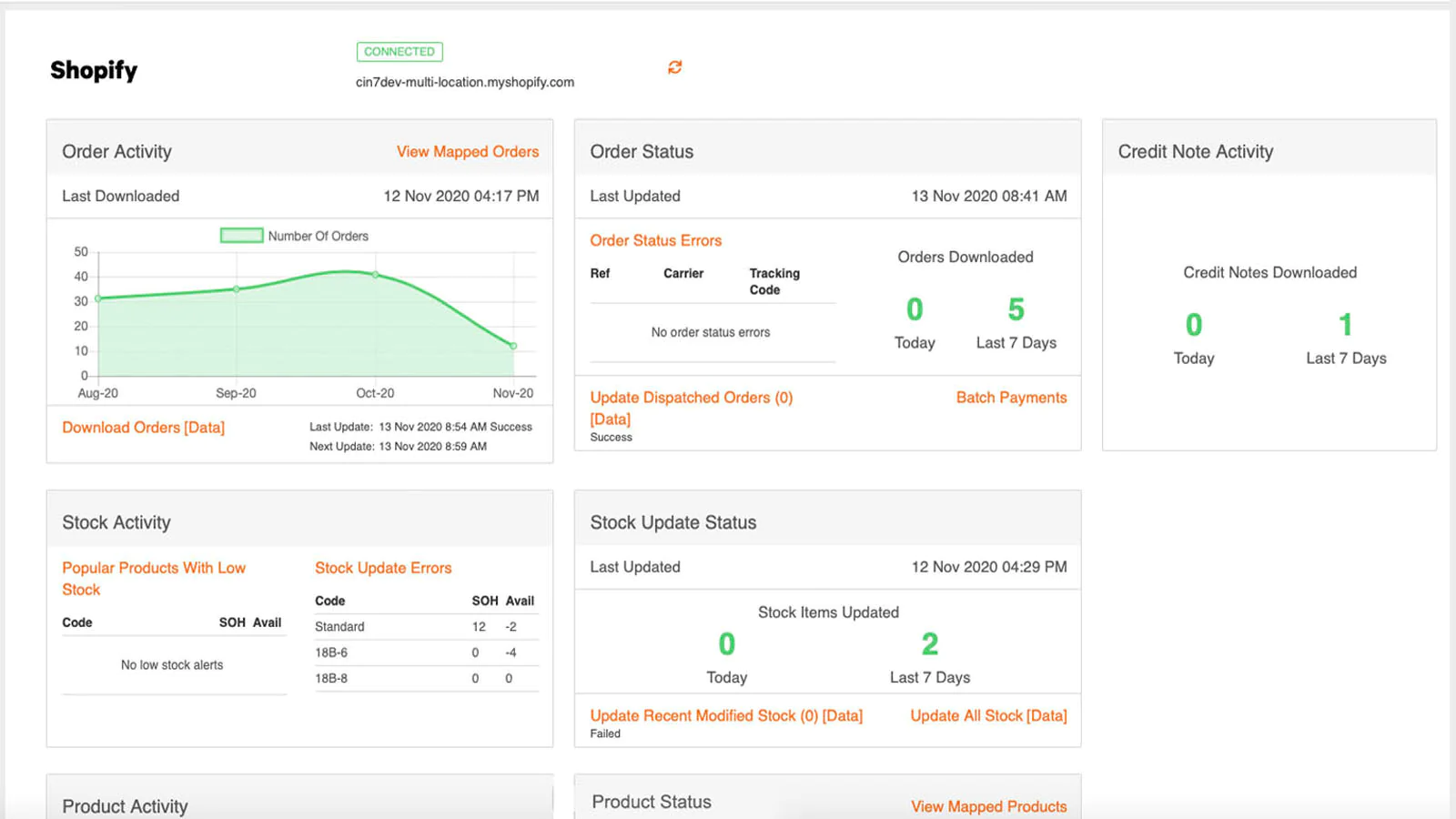Image resolution: width=1456 pixels, height=819 pixels.
Task: Click the Last 7 Days orders count 5
Action: click(x=1016, y=310)
